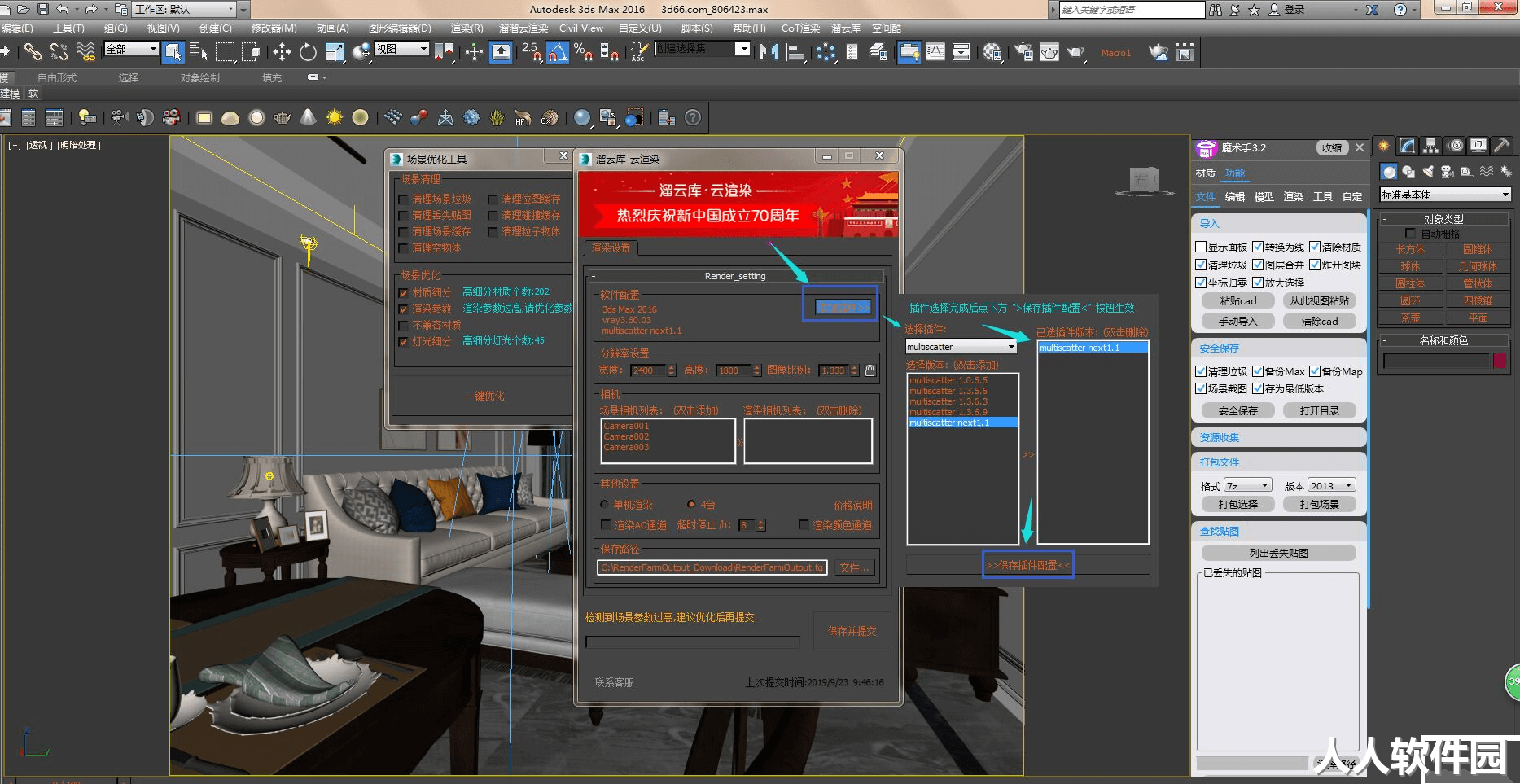Click 列出丢失贴图 button

[1278, 553]
